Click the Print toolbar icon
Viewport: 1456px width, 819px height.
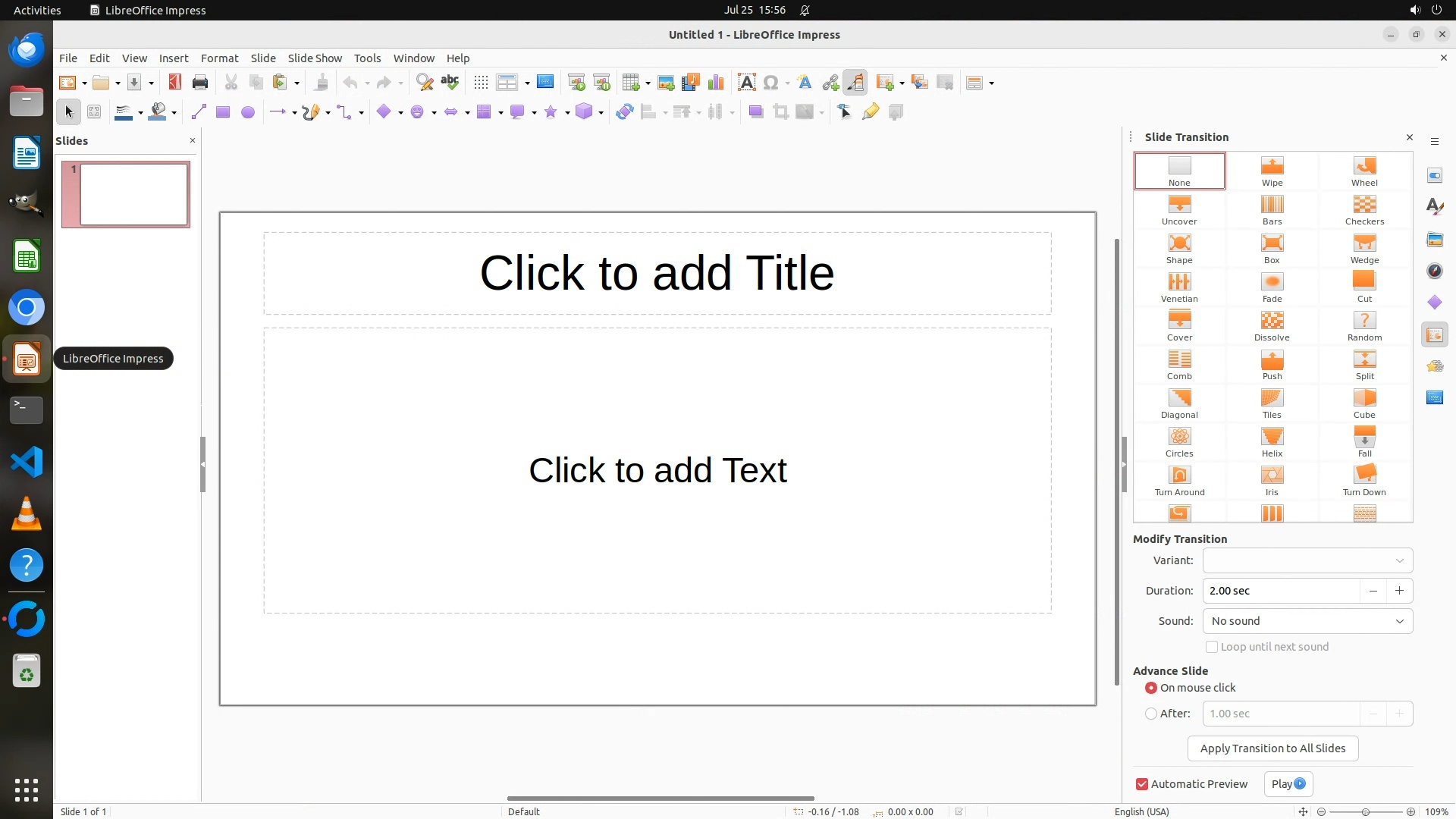(x=200, y=83)
